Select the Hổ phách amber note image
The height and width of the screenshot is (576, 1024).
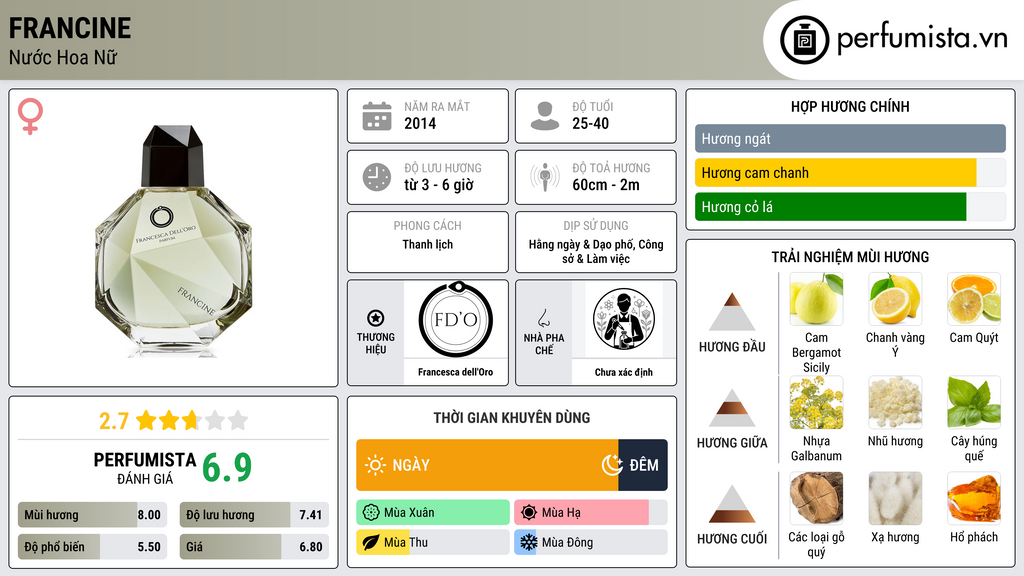pos(974,498)
